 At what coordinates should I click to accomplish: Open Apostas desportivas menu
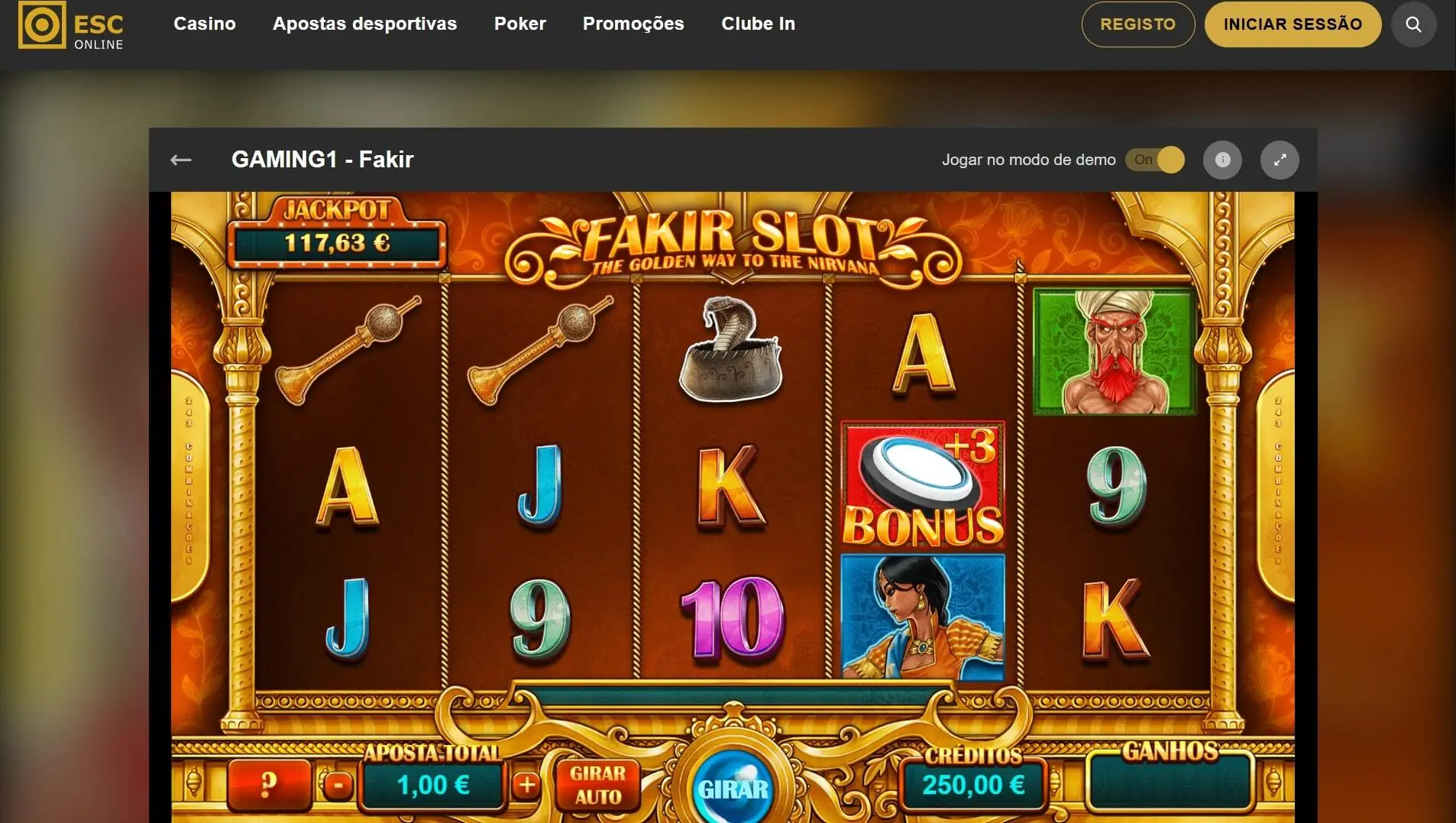(364, 24)
